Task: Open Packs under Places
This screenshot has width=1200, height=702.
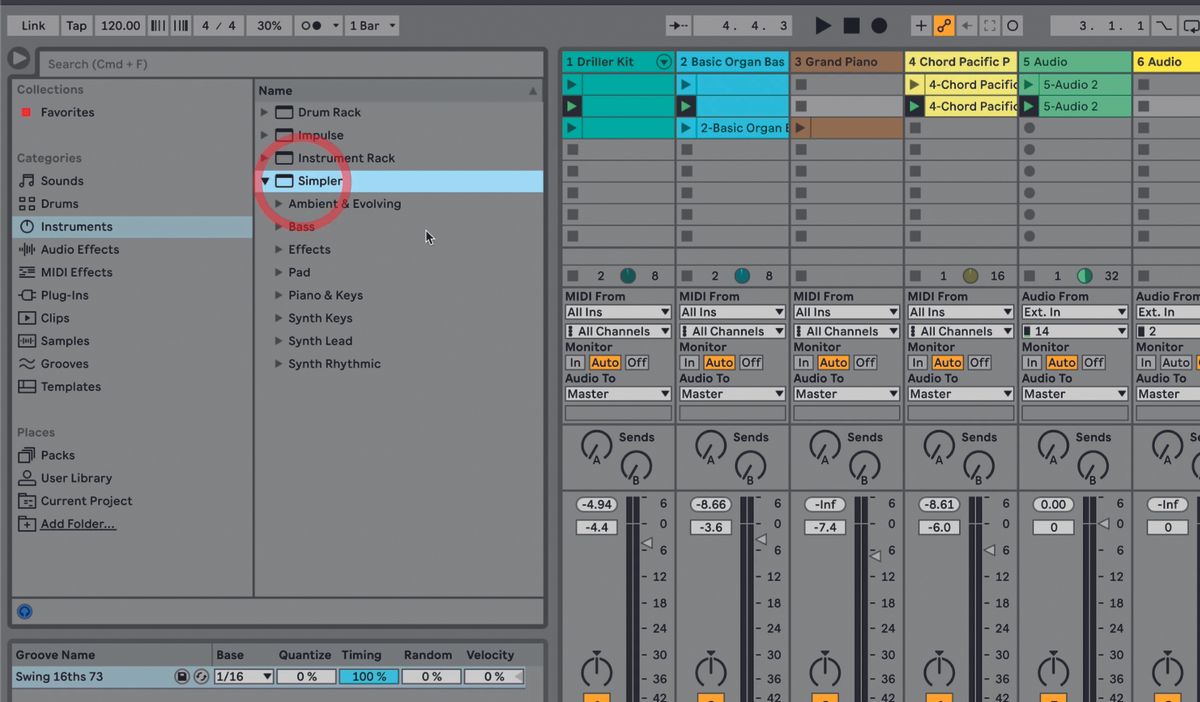Action: (x=58, y=455)
